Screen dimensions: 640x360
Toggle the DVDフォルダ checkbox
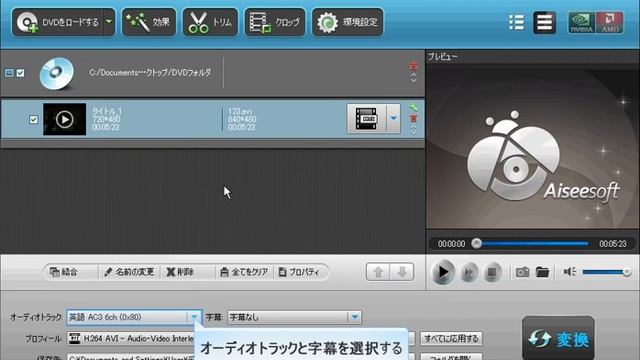point(20,73)
